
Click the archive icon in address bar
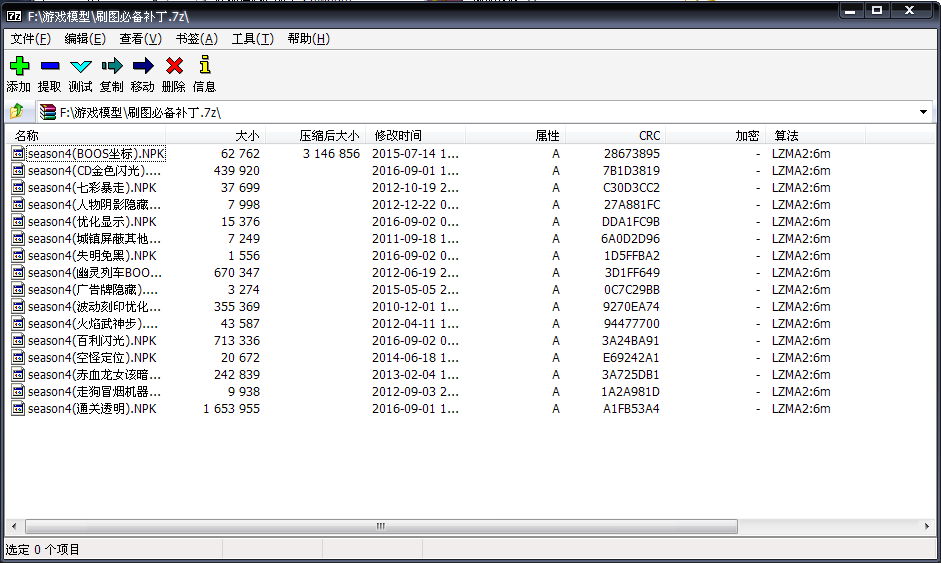point(47,112)
